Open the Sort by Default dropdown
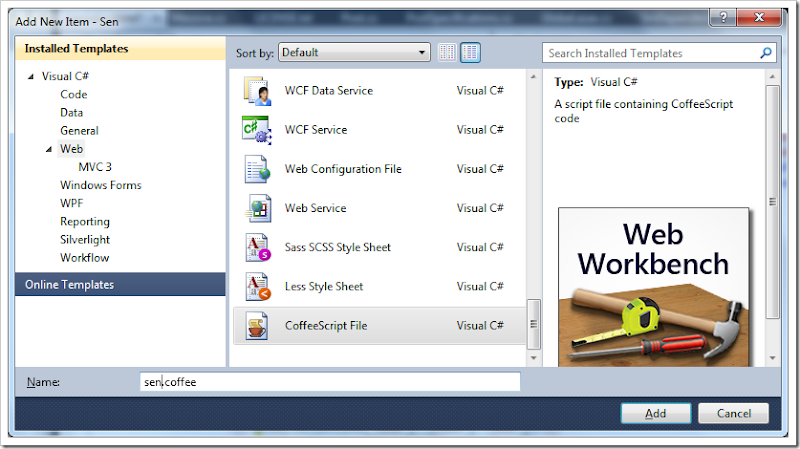Screen dimensions: 800x449 click(x=354, y=53)
